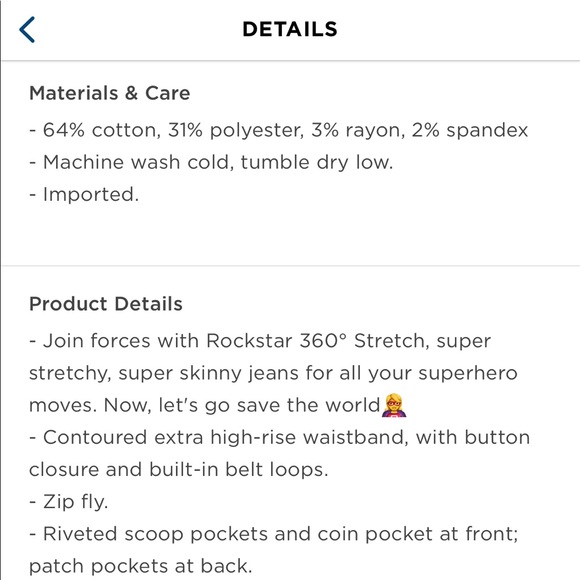Screen dimensions: 580x580
Task: Tap the superhero woman emoji
Action: [x=394, y=405]
